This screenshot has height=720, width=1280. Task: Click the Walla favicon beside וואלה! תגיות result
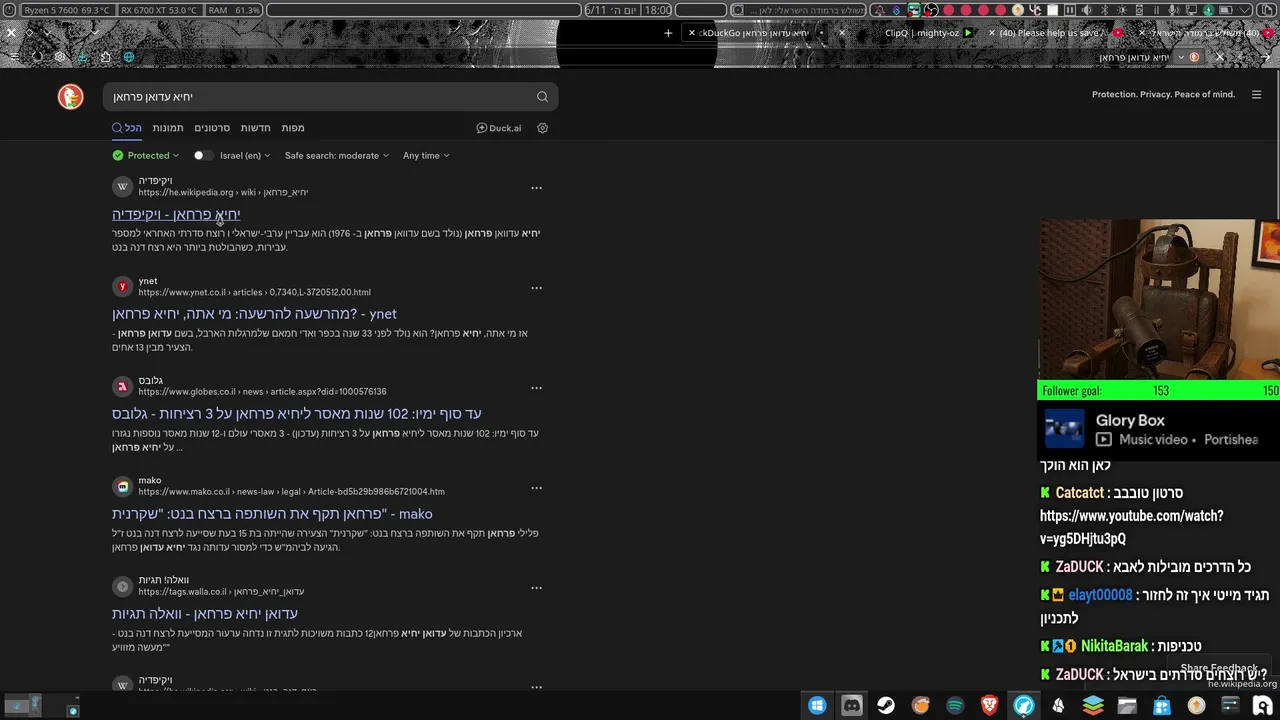(122, 586)
